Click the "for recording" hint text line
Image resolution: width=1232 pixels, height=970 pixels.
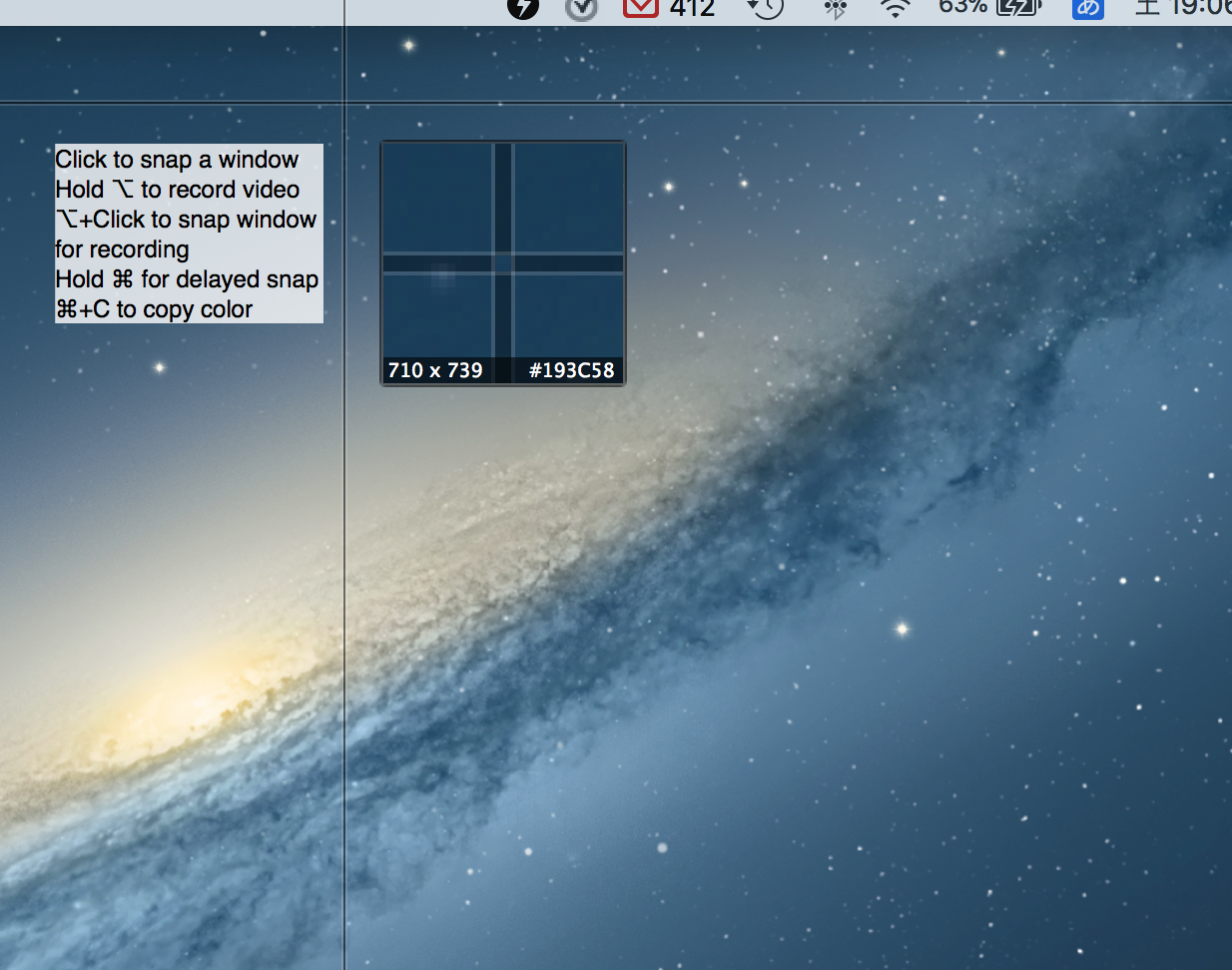point(122,249)
